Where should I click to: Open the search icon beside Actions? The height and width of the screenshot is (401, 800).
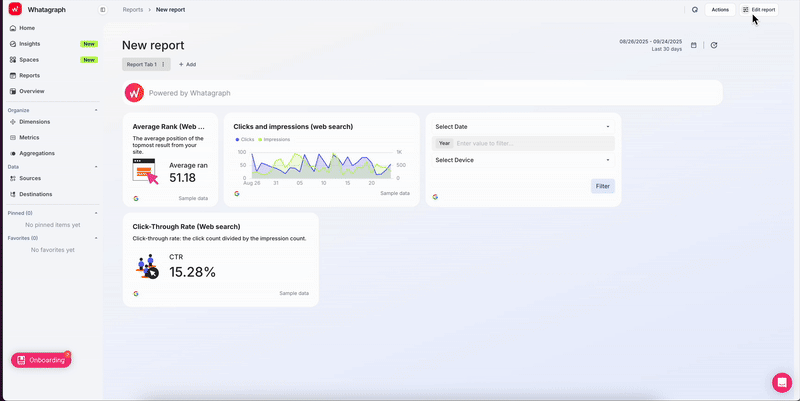tap(695, 9)
